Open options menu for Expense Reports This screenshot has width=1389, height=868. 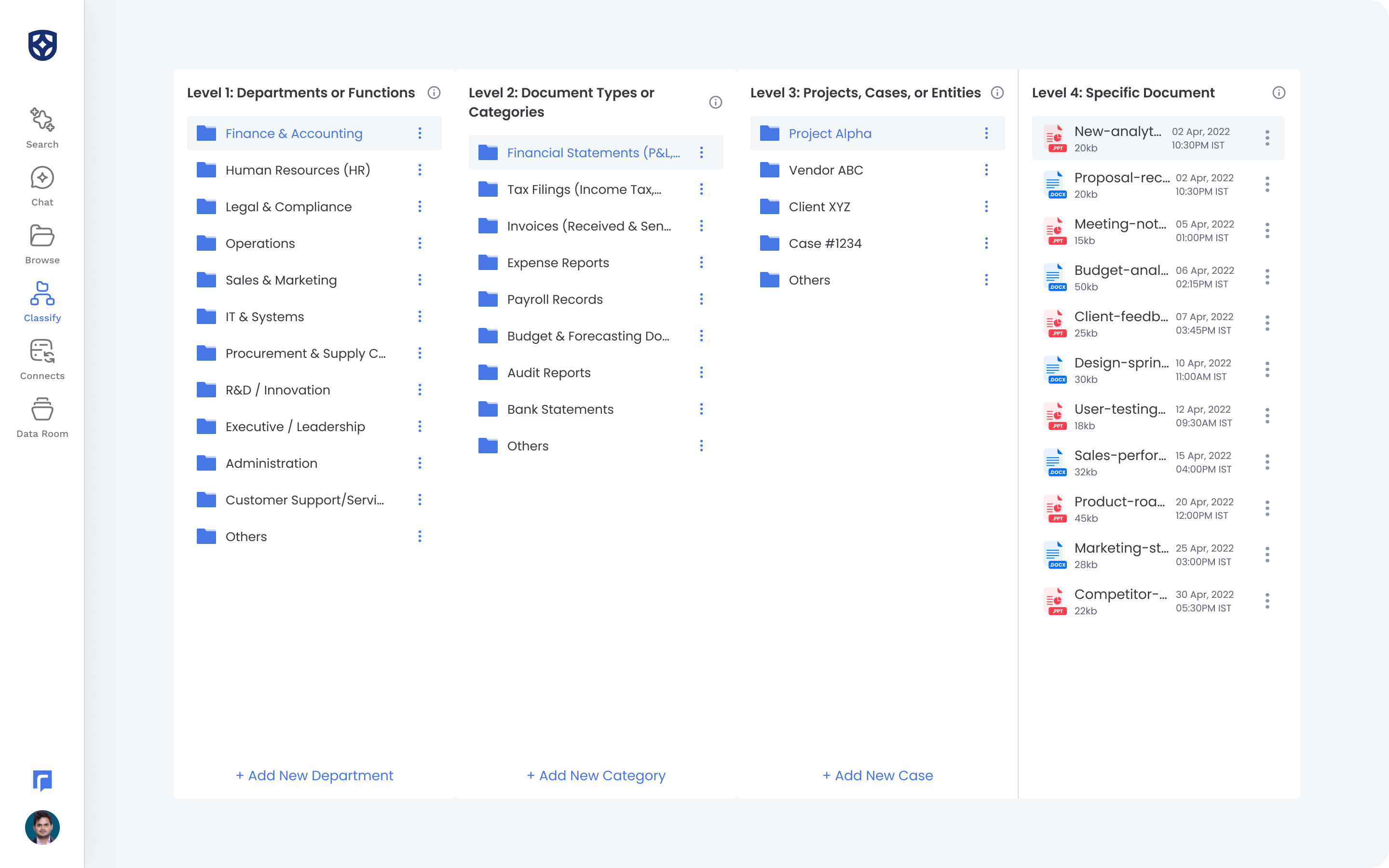[701, 263]
